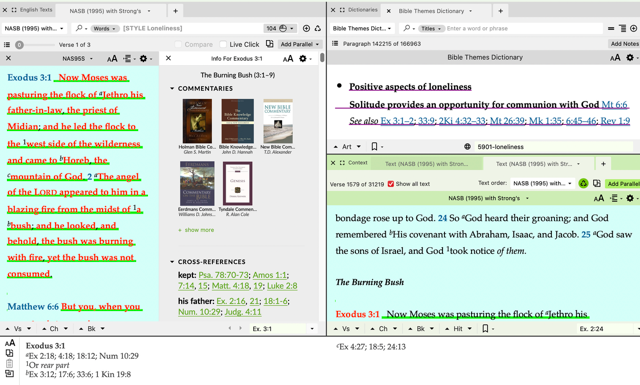Open Mt 6:6 link in dictionary
The width and height of the screenshot is (640, 385).
tap(615, 105)
